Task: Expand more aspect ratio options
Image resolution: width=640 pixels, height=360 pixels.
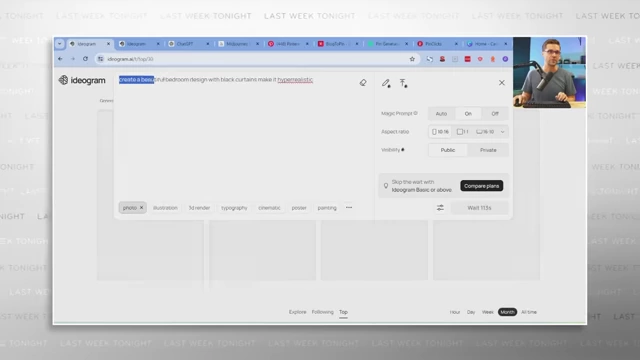Action: pos(502,131)
